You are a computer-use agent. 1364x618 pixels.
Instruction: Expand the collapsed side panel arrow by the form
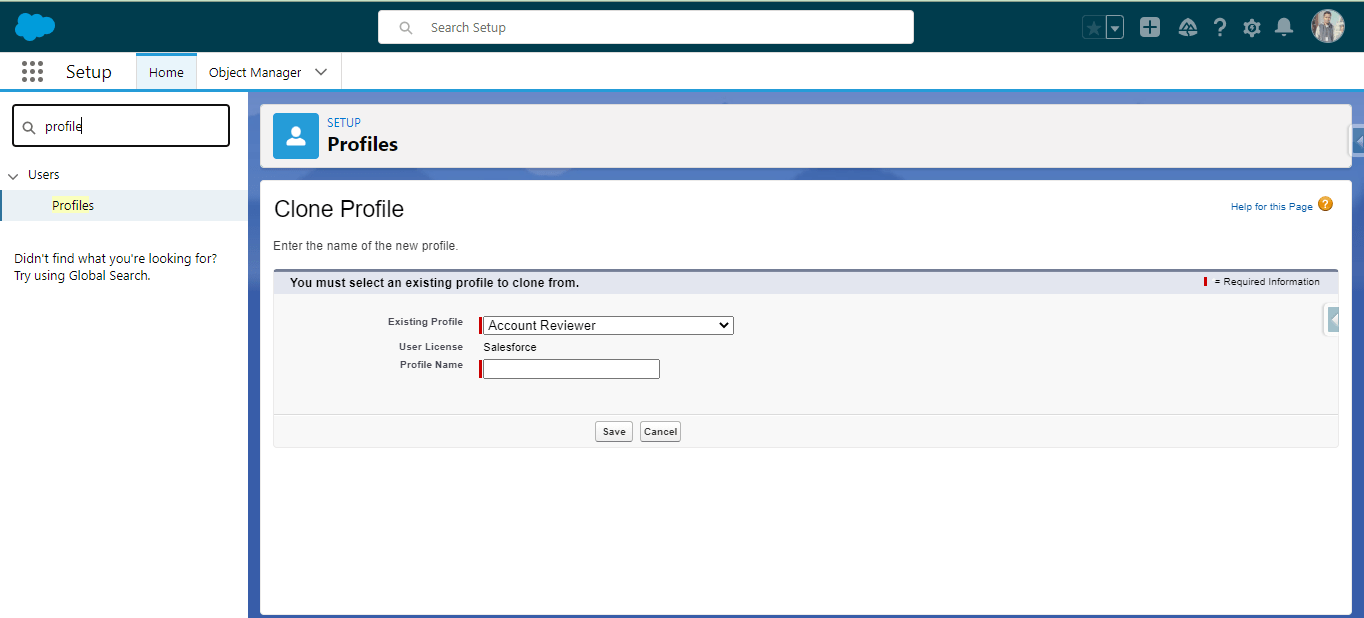[1332, 320]
